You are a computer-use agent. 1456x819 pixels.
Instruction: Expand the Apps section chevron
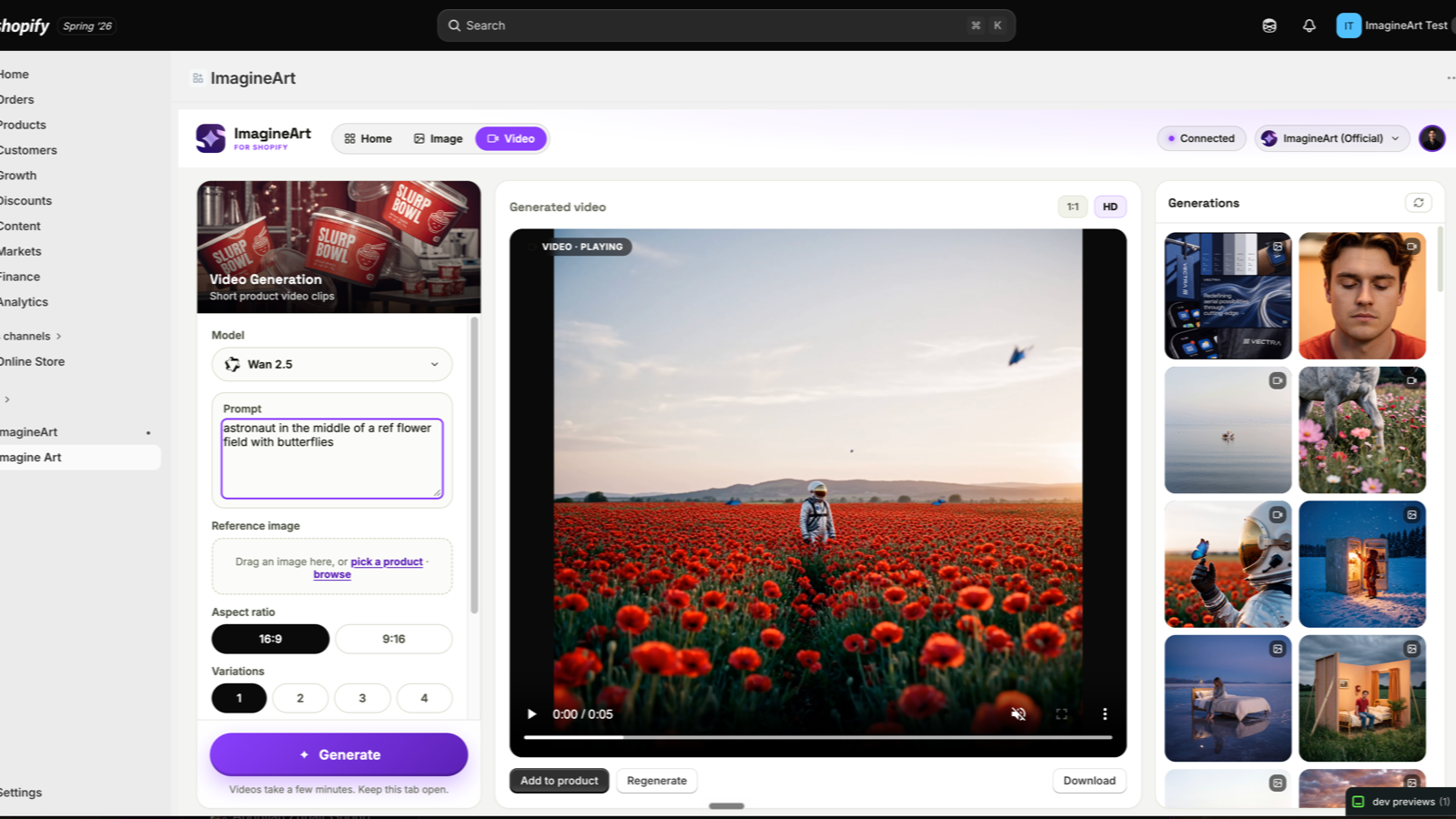click(7, 399)
